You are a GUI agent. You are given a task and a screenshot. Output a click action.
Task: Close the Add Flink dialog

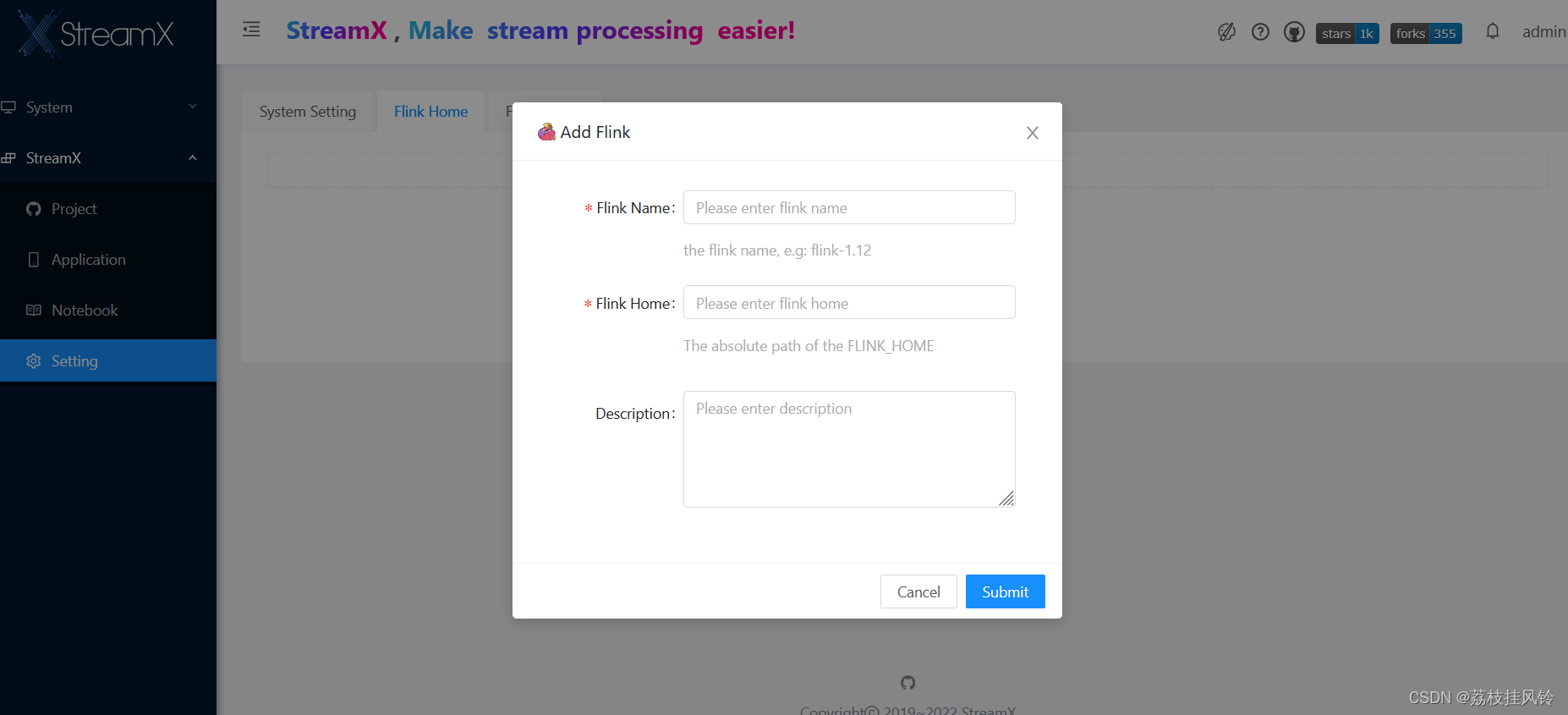tap(1033, 133)
